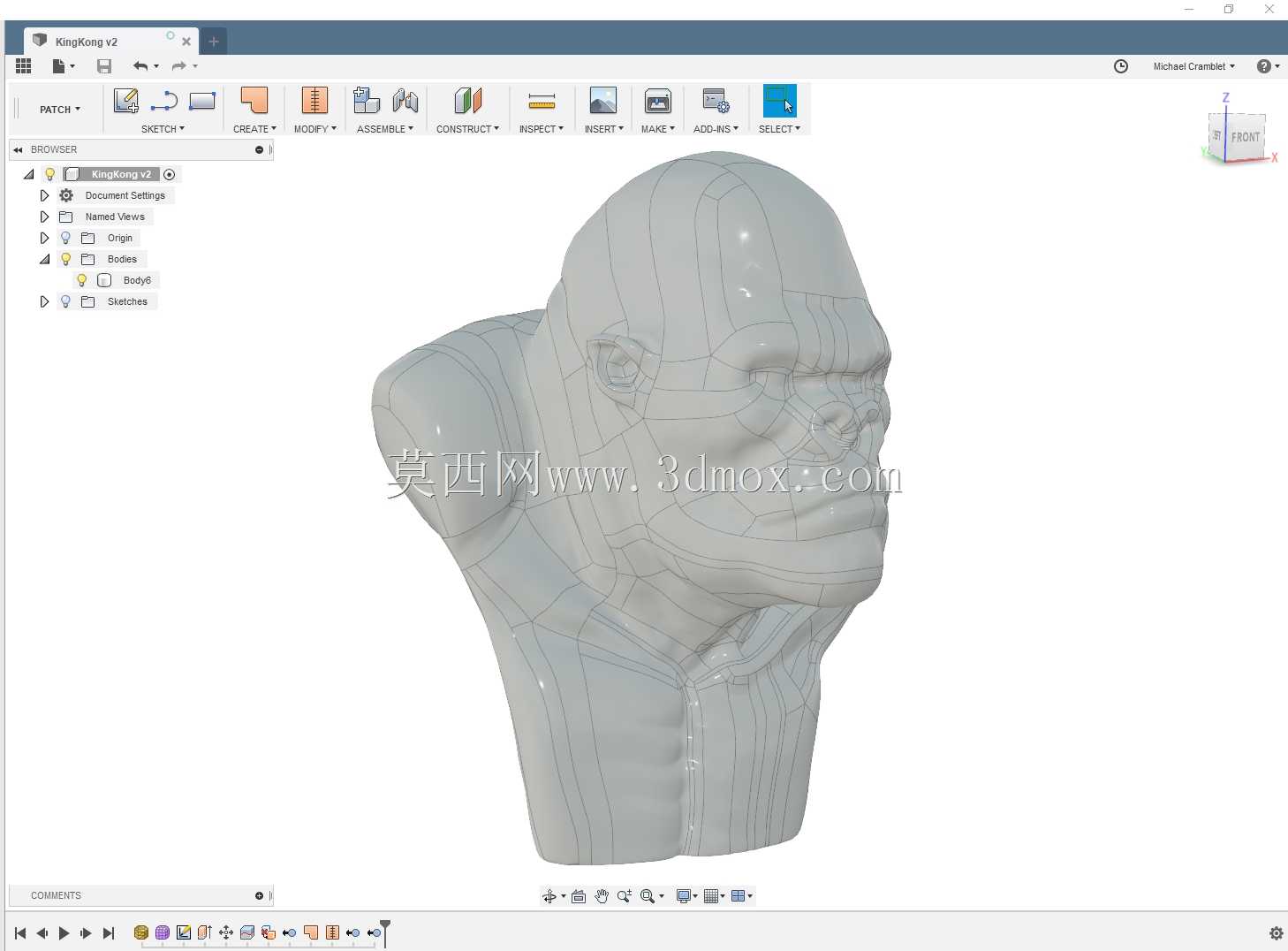
Task: Expand the Origin folder node
Action: [x=44, y=238]
